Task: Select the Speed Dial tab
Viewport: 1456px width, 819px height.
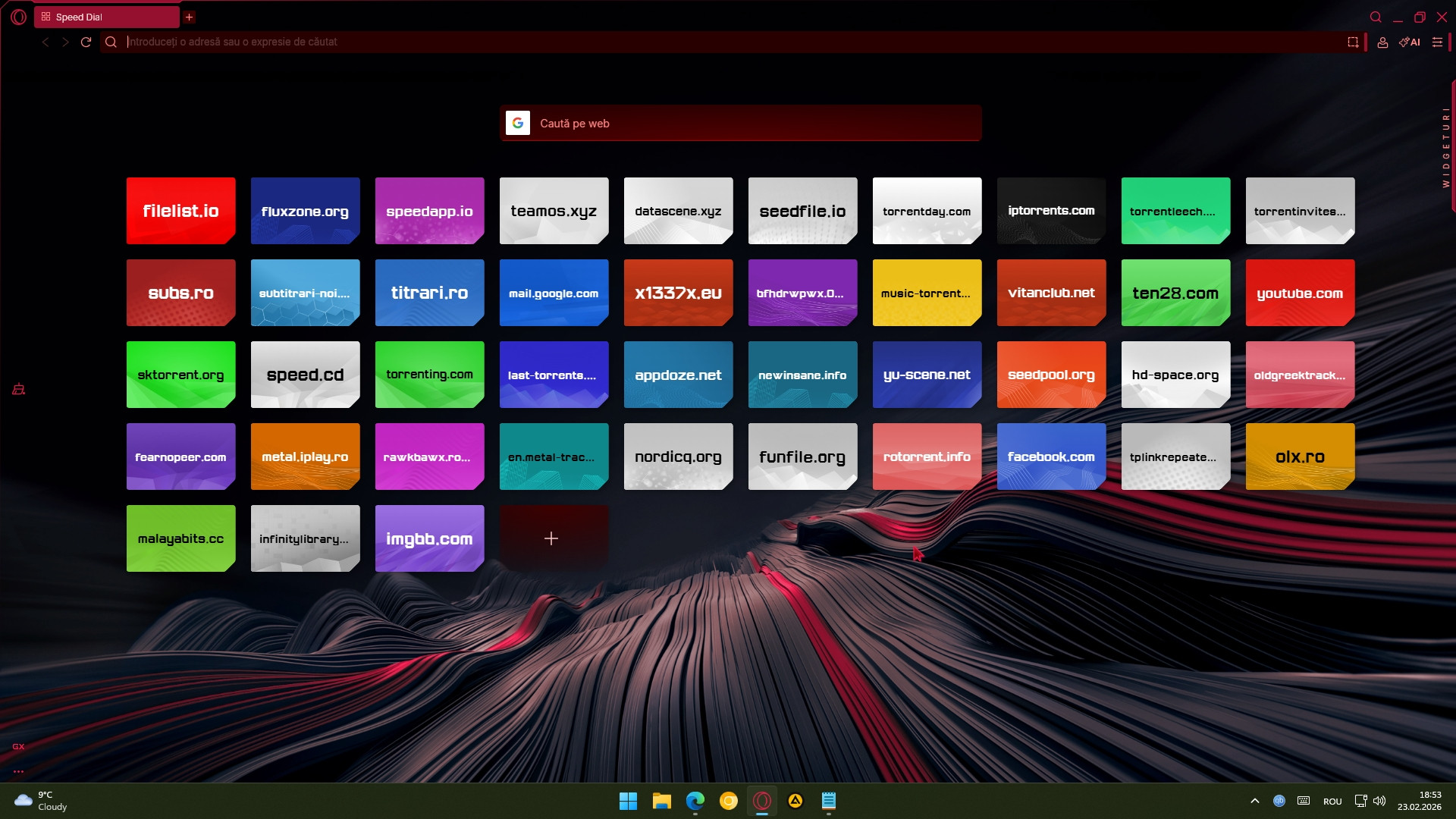Action: [x=106, y=17]
